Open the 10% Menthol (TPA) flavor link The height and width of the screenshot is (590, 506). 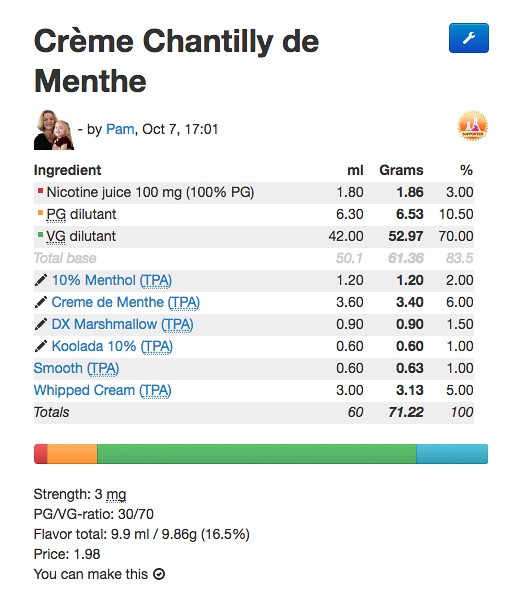(x=112, y=280)
